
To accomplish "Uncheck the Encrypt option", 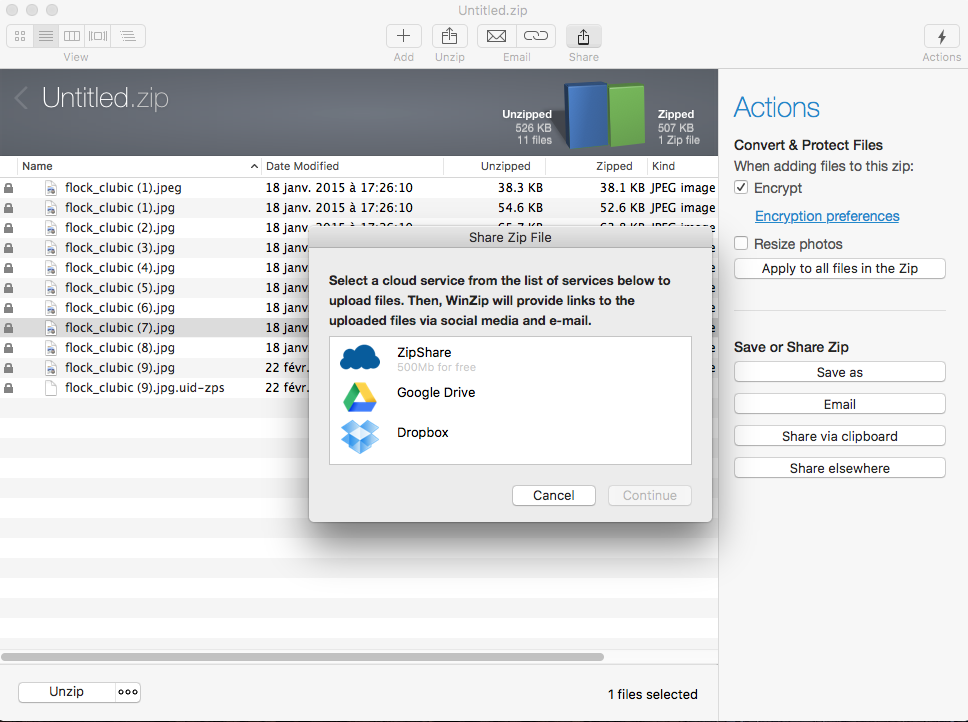I will click(x=741, y=187).
